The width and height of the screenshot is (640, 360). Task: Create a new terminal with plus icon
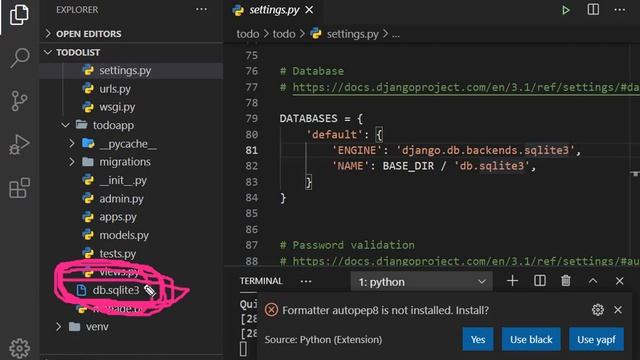(x=512, y=281)
